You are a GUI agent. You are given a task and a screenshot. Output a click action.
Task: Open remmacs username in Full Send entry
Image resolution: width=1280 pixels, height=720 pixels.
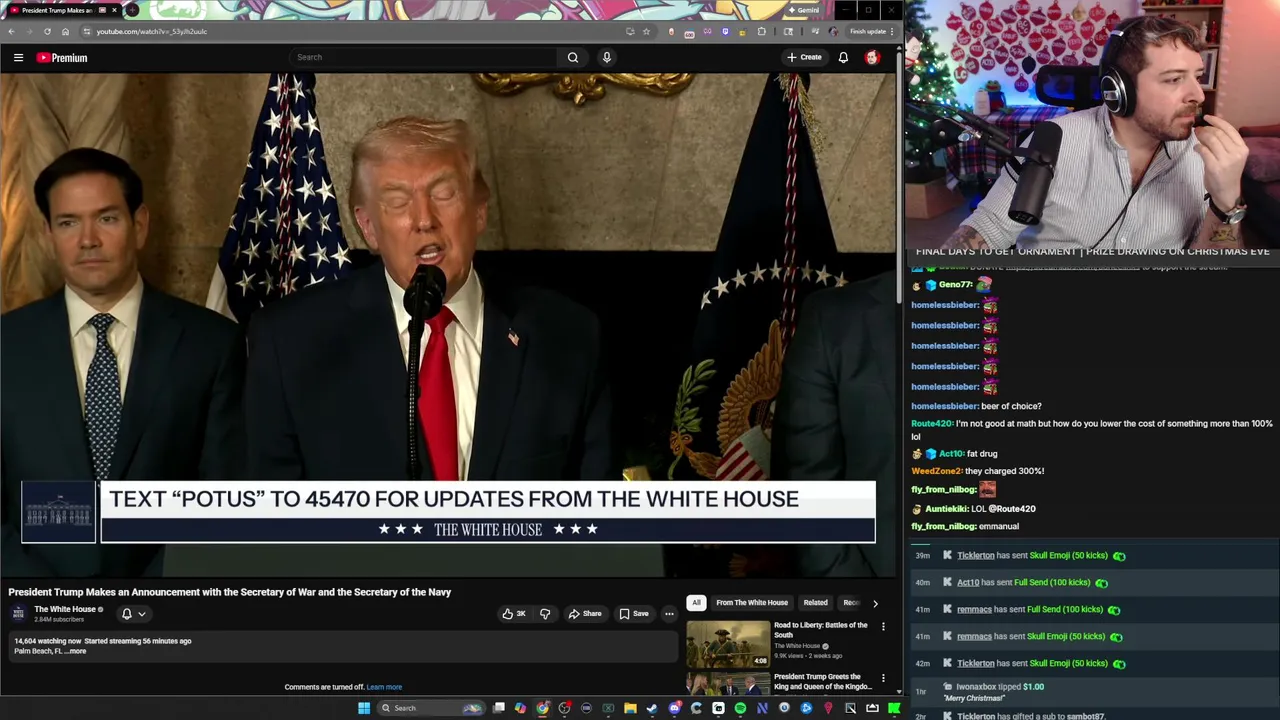click(x=974, y=609)
